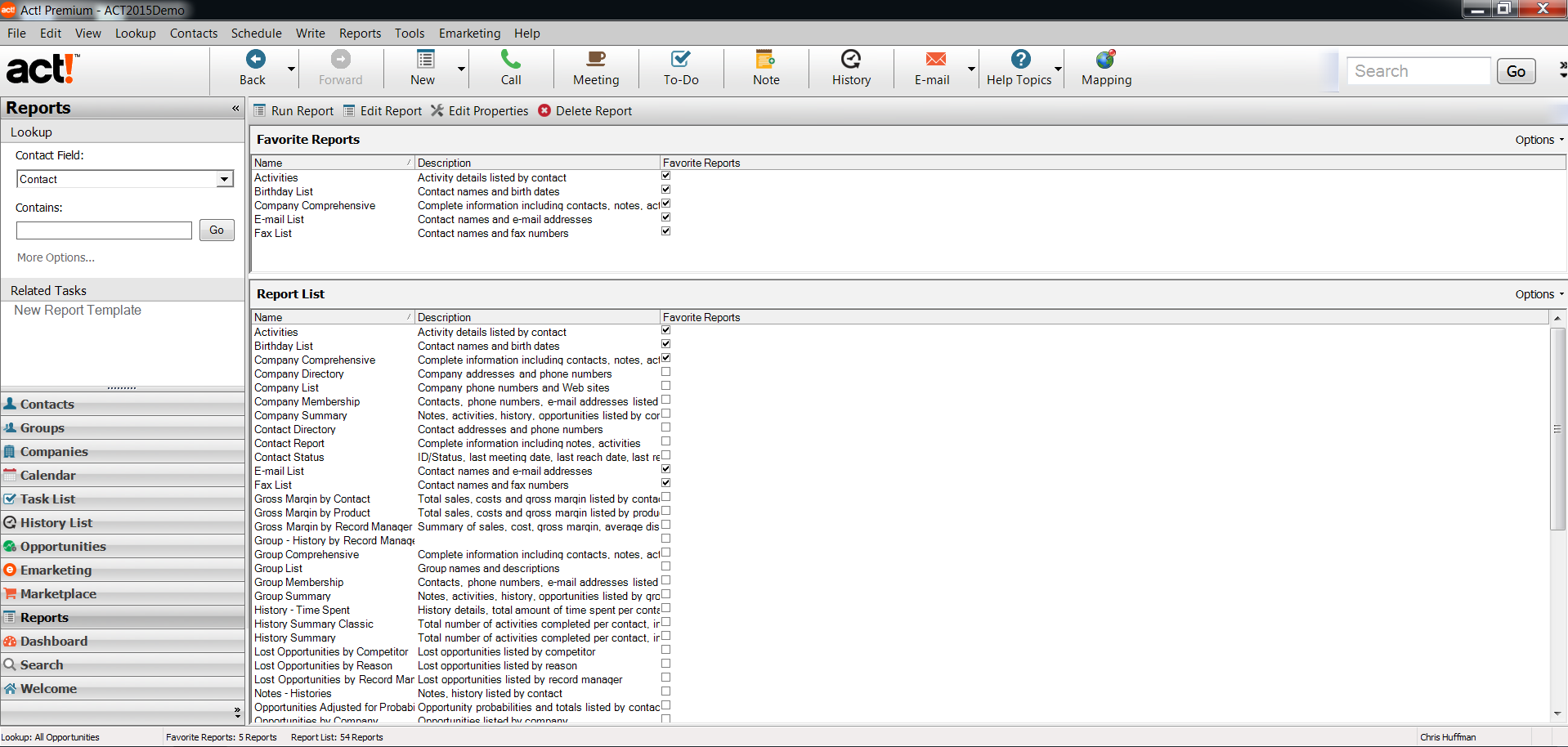Click the Go button beside the Search box
The width and height of the screenshot is (1568, 747).
[x=1516, y=71]
